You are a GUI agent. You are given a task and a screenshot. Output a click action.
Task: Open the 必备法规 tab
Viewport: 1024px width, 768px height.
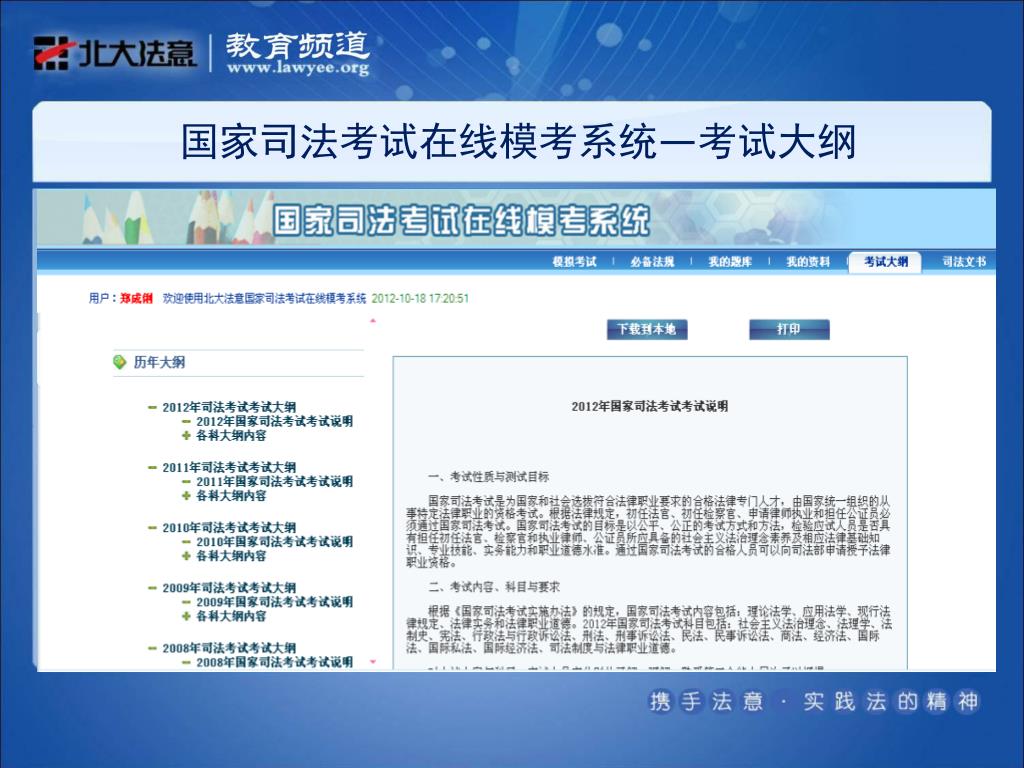pos(652,262)
